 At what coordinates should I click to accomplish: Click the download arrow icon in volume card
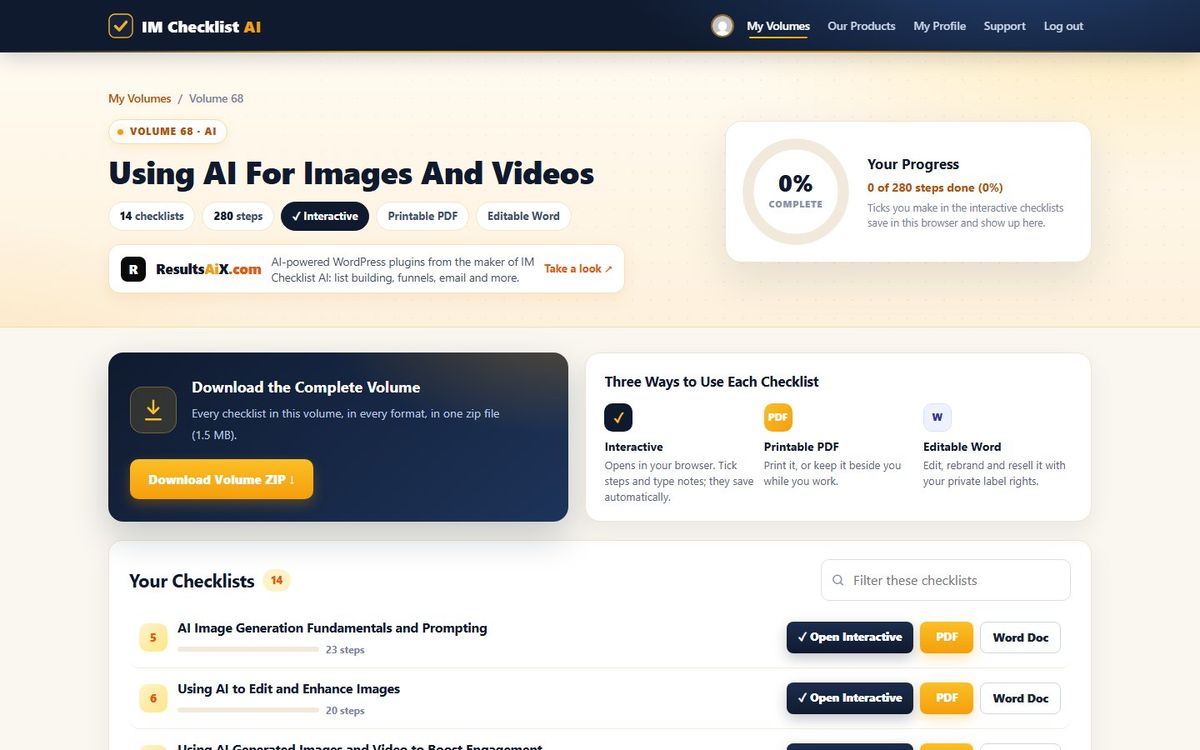pos(153,409)
